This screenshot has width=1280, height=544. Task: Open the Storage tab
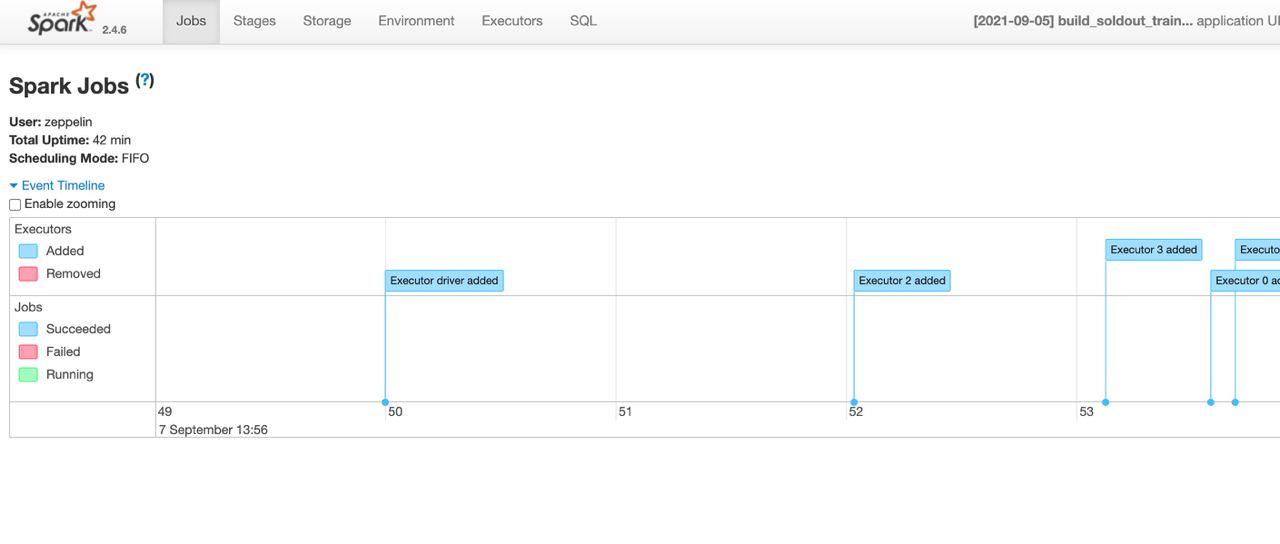tap(326, 21)
